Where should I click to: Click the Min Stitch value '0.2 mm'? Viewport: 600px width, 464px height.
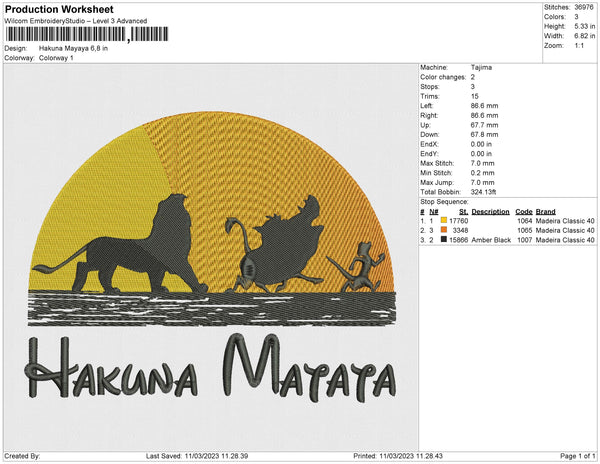click(x=483, y=173)
